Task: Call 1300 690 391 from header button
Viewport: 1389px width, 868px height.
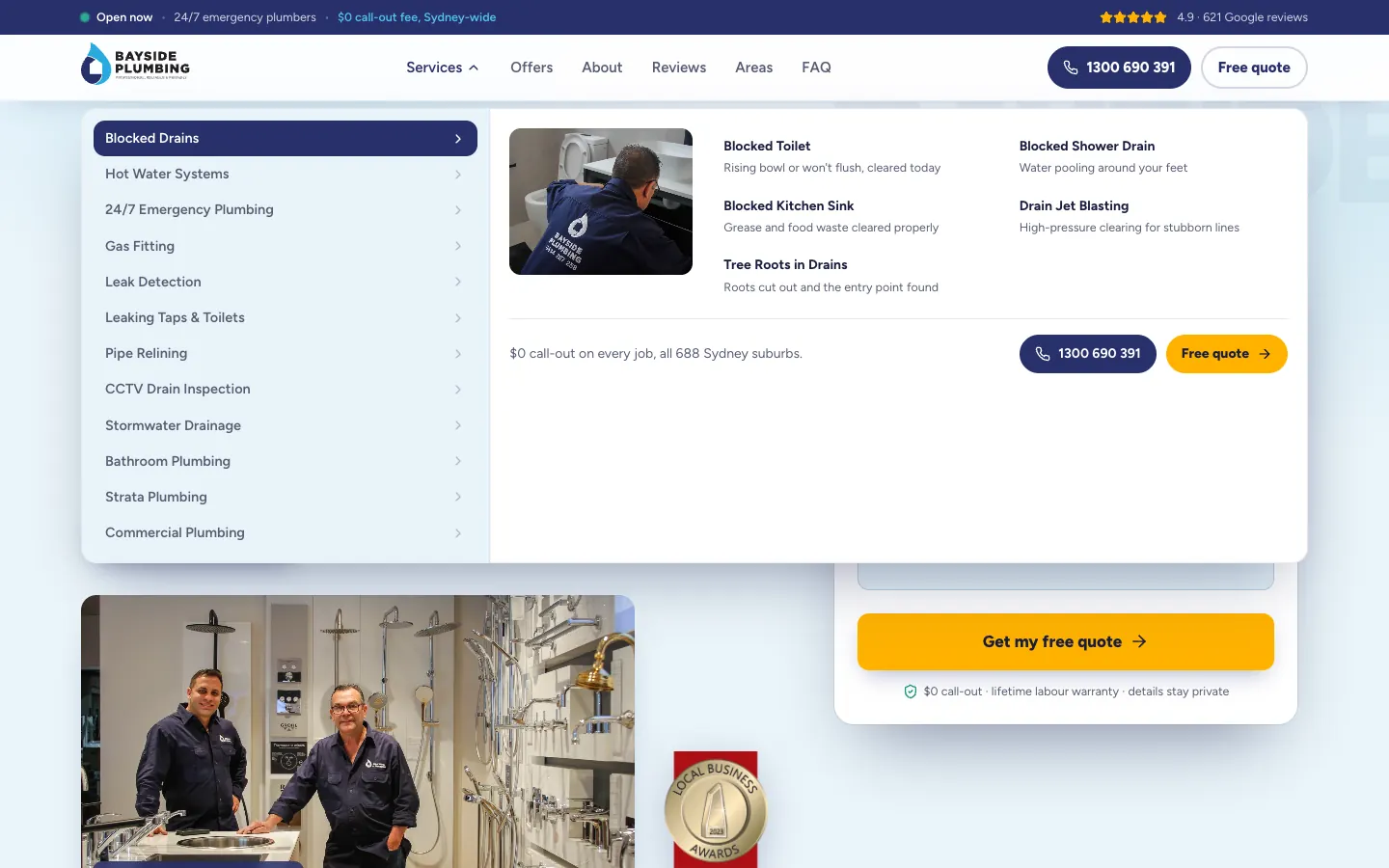Action: [x=1119, y=68]
